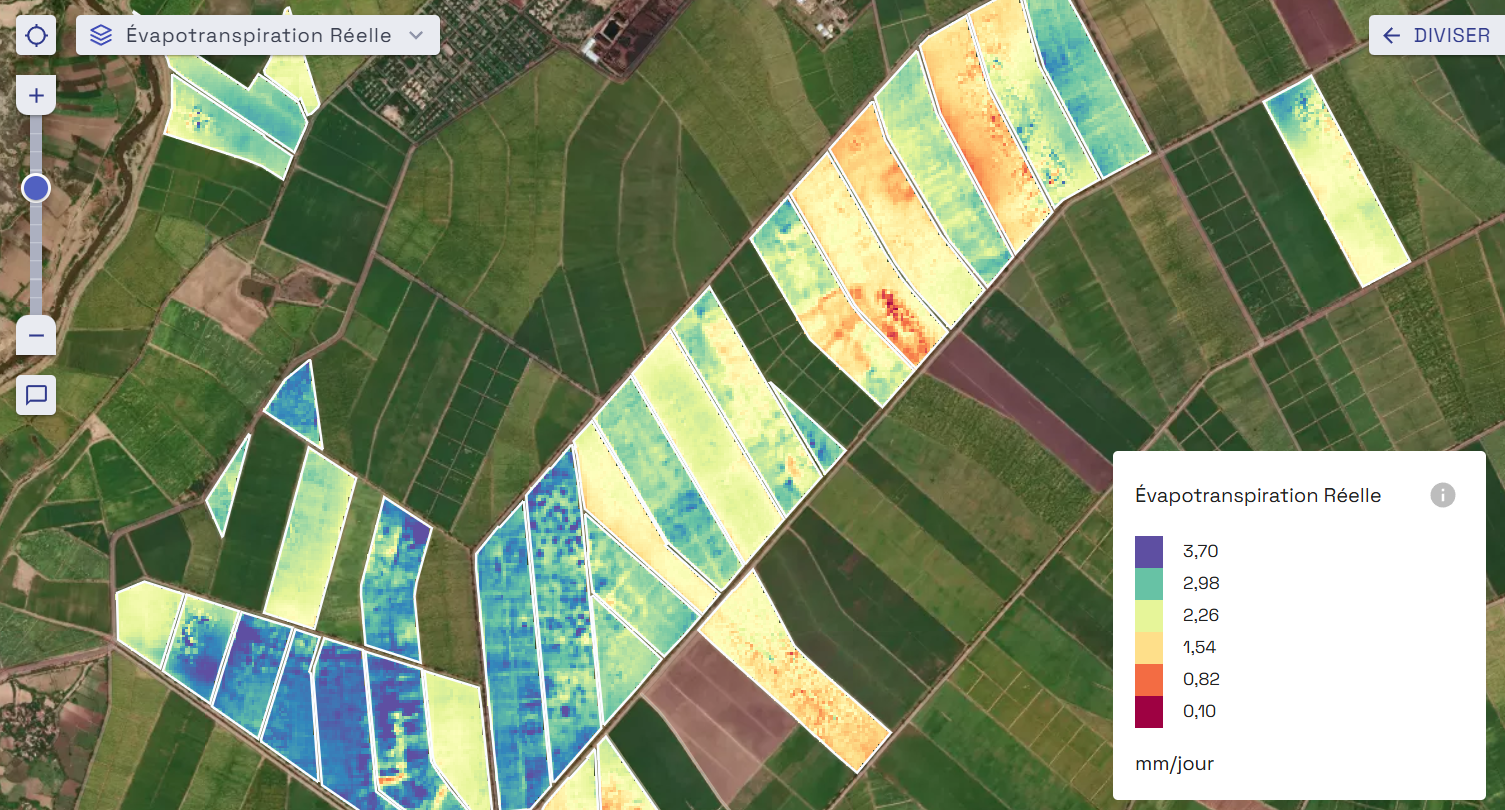Click the legend value 0,82
The width and height of the screenshot is (1505, 810).
pyautogui.click(x=1201, y=679)
